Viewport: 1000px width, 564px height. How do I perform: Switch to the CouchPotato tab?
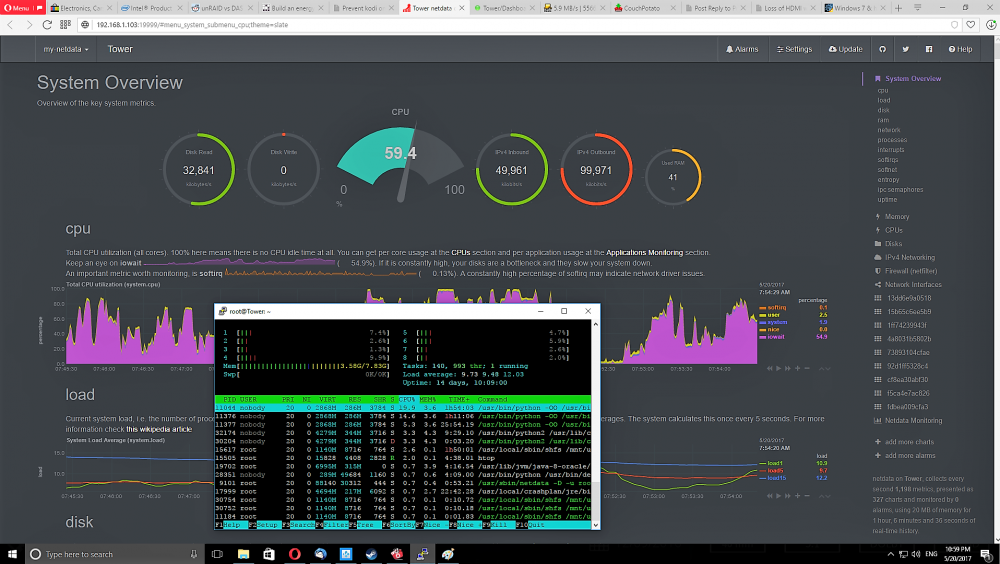click(643, 8)
